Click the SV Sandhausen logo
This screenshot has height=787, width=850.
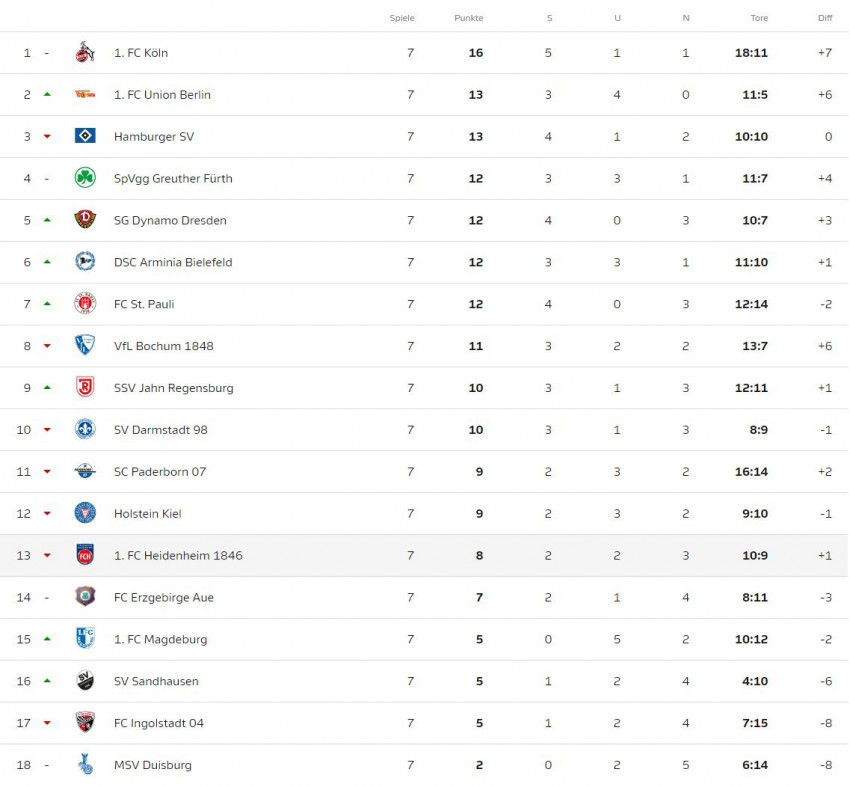click(85, 681)
